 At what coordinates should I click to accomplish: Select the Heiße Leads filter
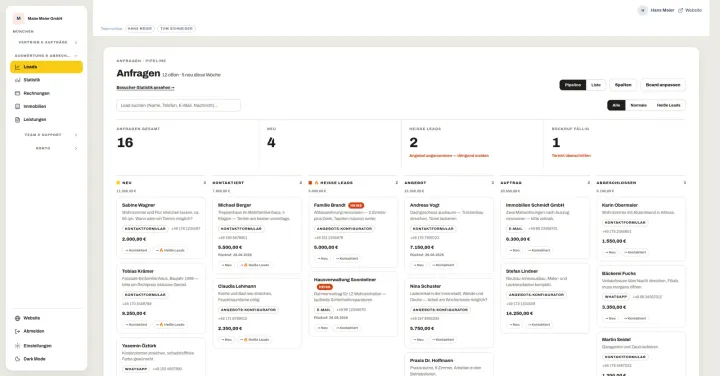[x=668, y=105]
